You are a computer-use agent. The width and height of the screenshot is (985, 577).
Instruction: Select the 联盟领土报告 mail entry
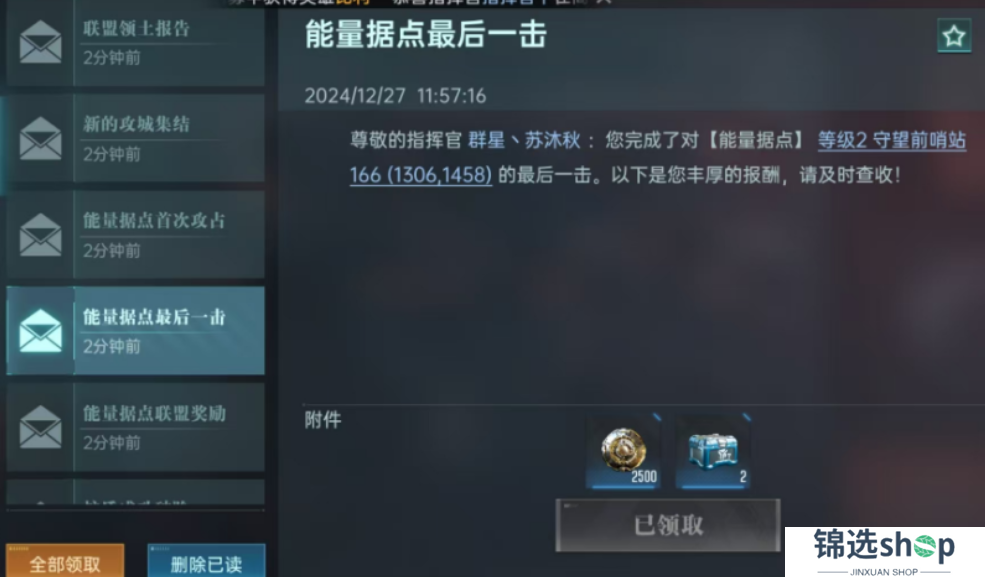[136, 42]
